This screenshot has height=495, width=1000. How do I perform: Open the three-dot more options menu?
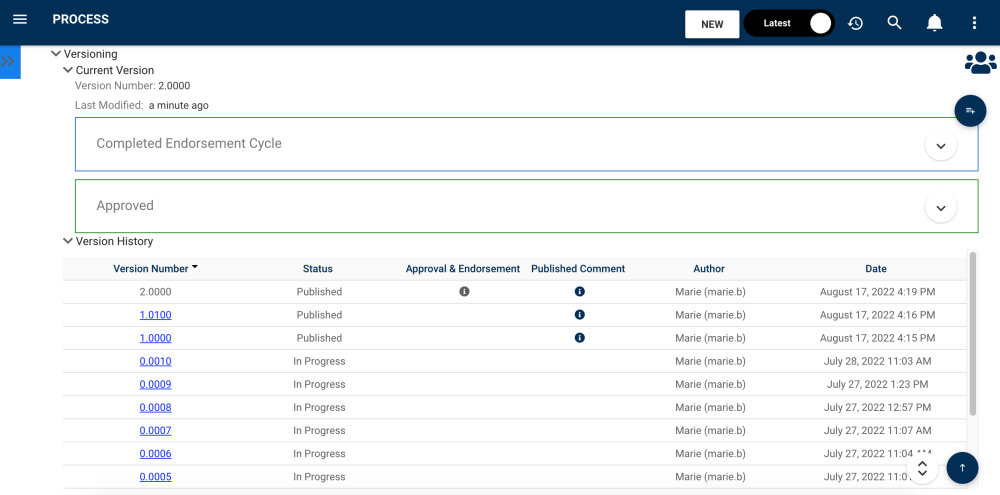coord(975,23)
